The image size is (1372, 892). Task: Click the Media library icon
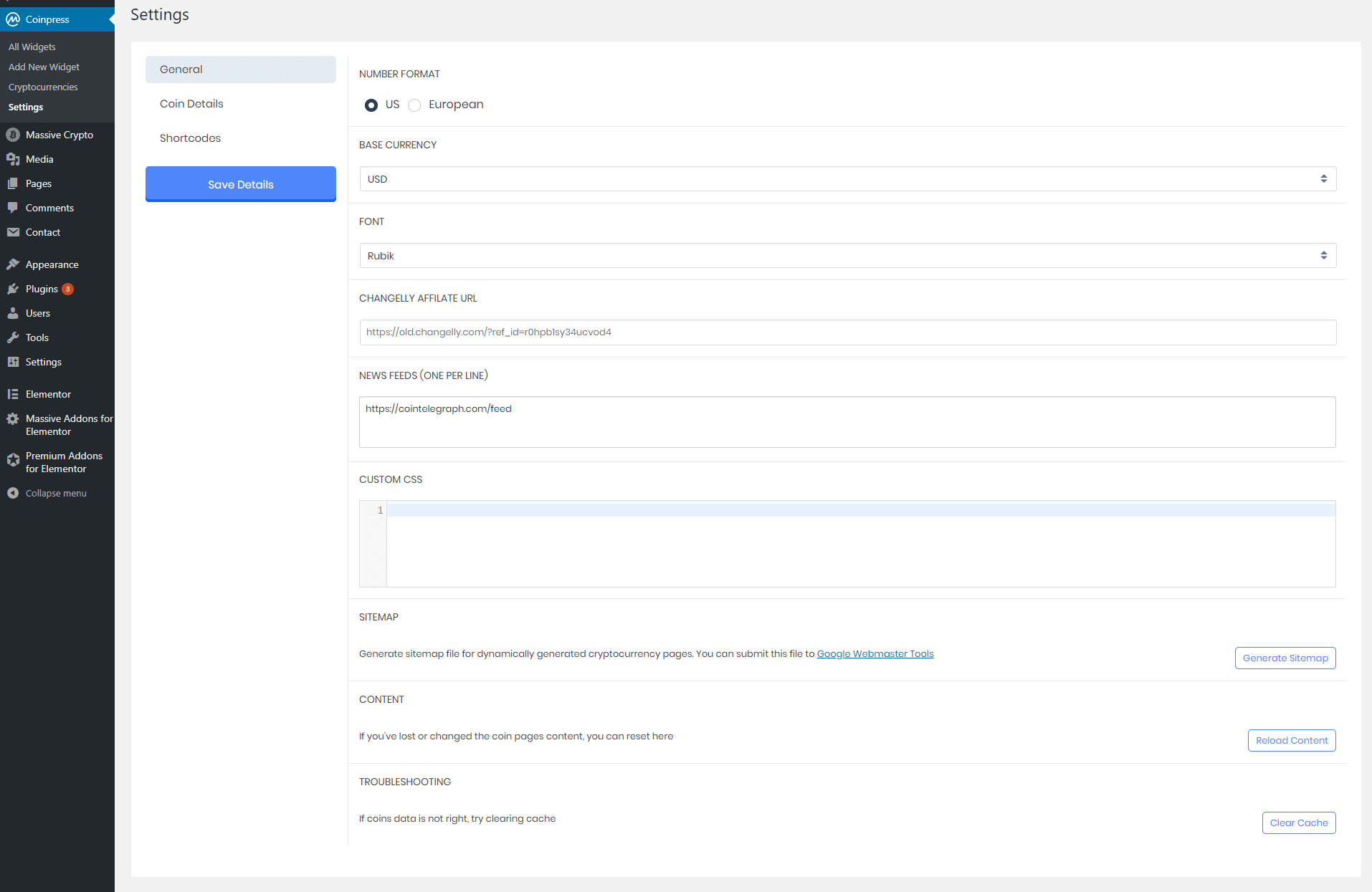[x=13, y=159]
